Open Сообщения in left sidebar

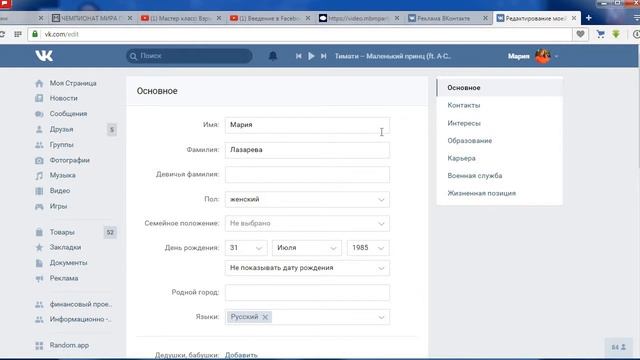pos(68,114)
